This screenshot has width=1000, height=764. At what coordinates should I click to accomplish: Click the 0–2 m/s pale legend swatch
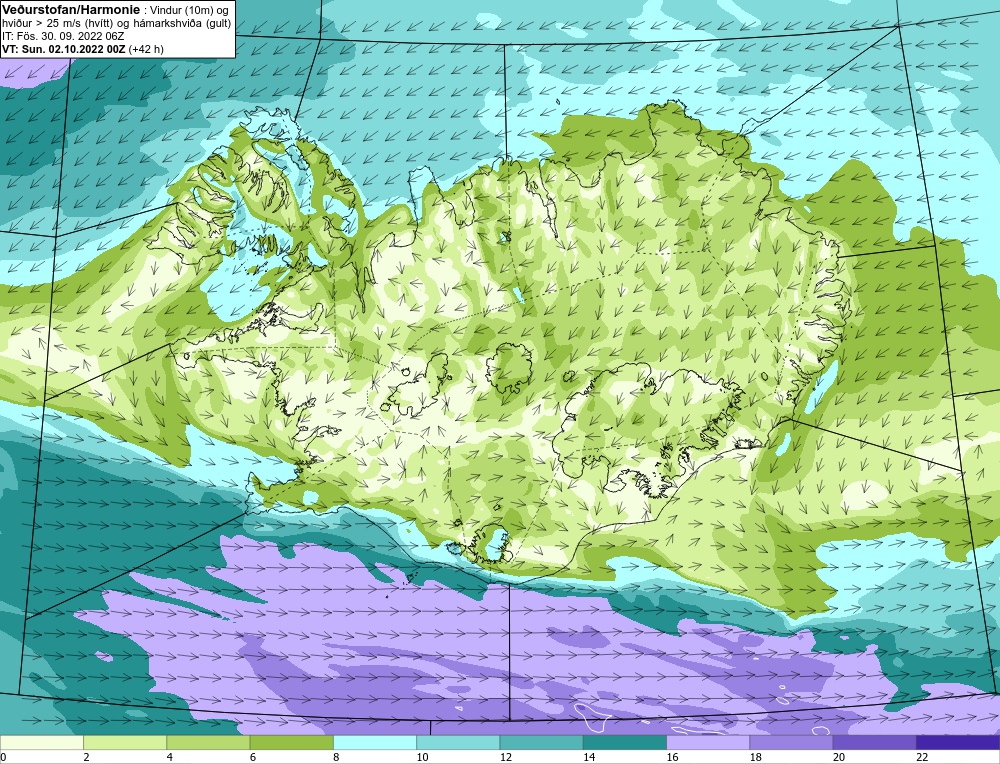42,742
